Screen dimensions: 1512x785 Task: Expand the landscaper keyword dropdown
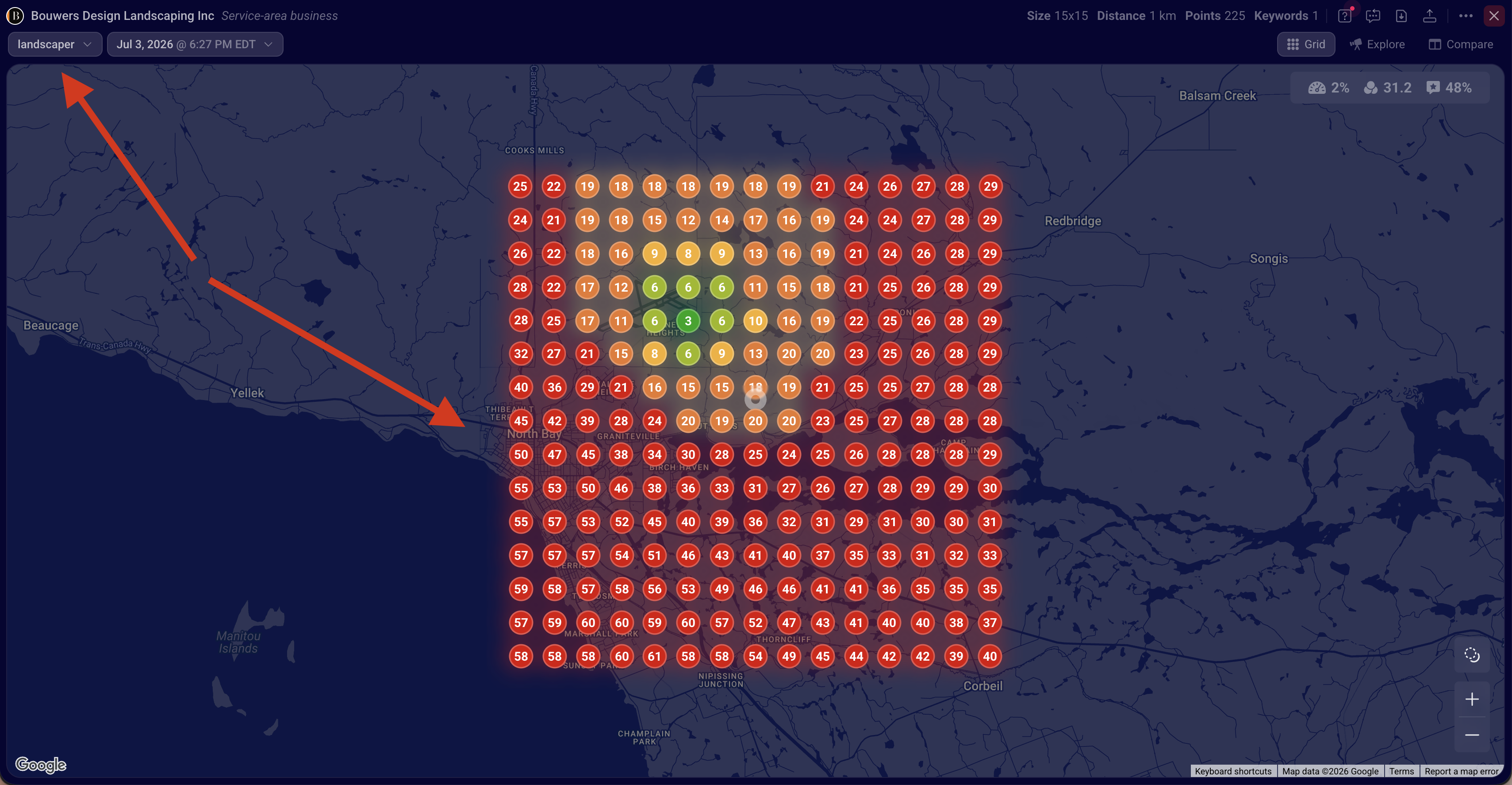click(55, 45)
